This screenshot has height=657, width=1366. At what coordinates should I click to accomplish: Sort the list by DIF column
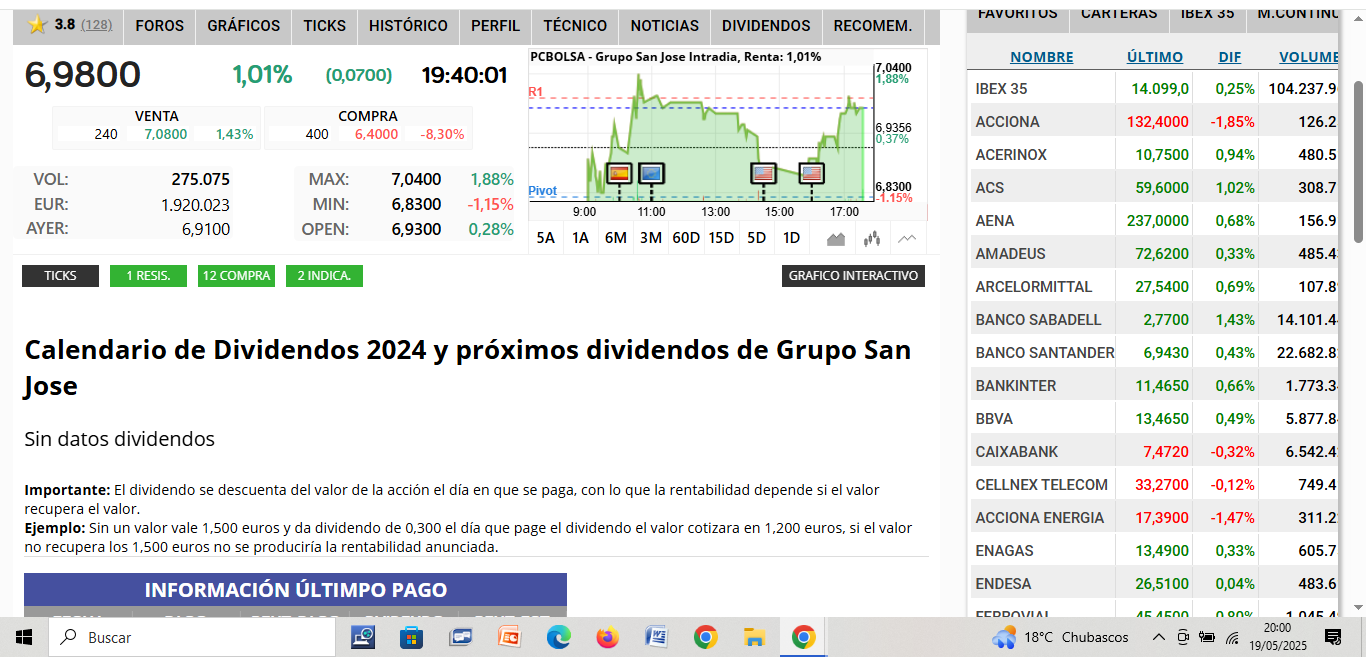[1230, 57]
